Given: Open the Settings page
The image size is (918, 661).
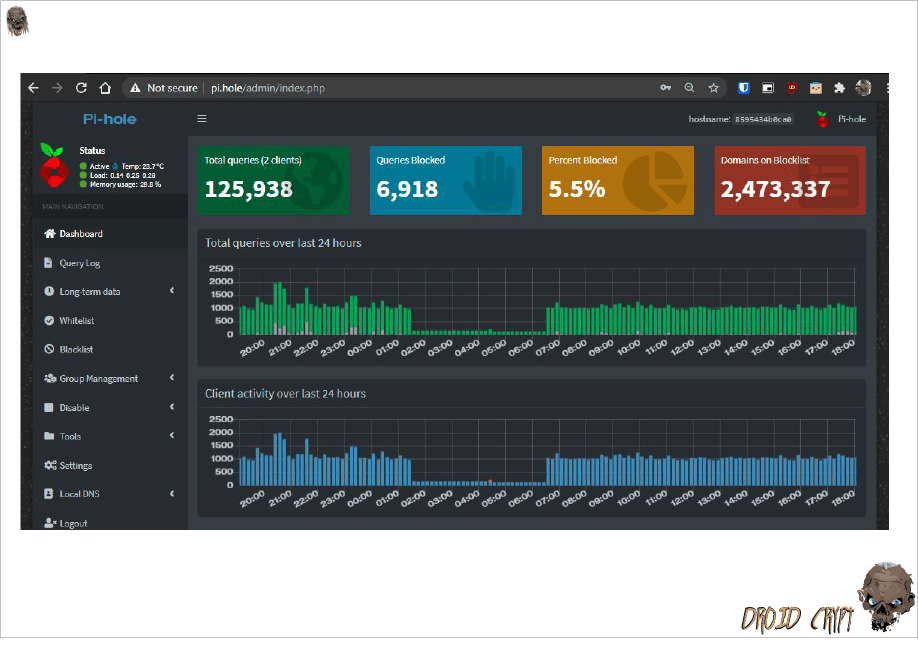Looking at the screenshot, I should 75,466.
